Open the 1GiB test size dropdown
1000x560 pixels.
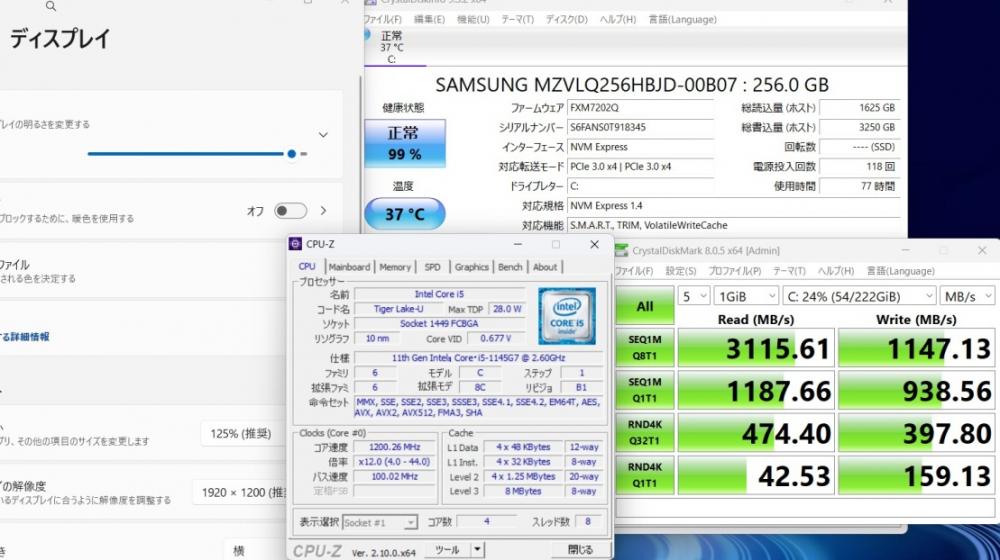(x=745, y=296)
